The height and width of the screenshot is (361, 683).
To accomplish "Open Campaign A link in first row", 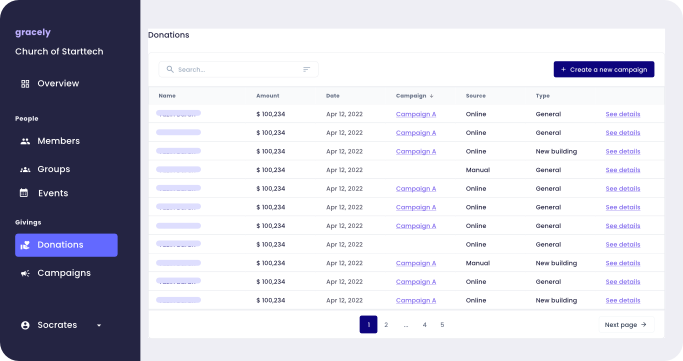I will [x=416, y=114].
